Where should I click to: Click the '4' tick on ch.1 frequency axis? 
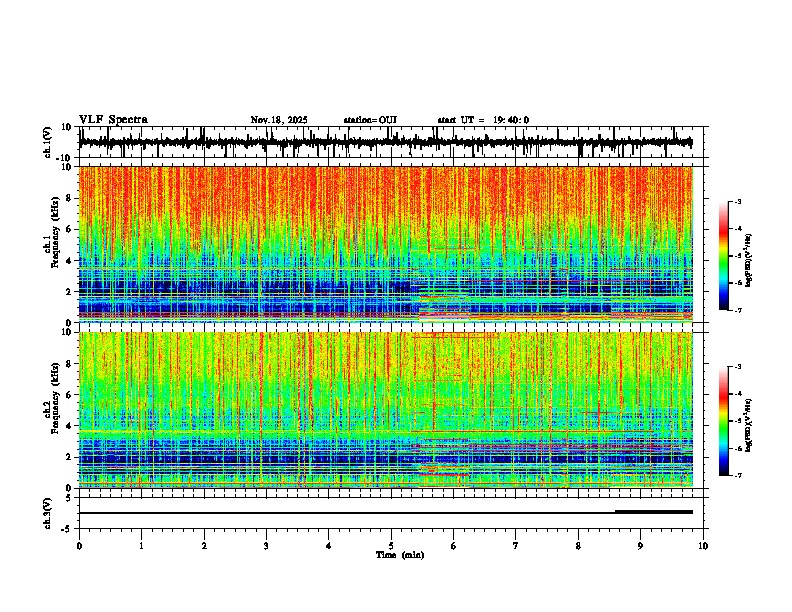click(69, 261)
